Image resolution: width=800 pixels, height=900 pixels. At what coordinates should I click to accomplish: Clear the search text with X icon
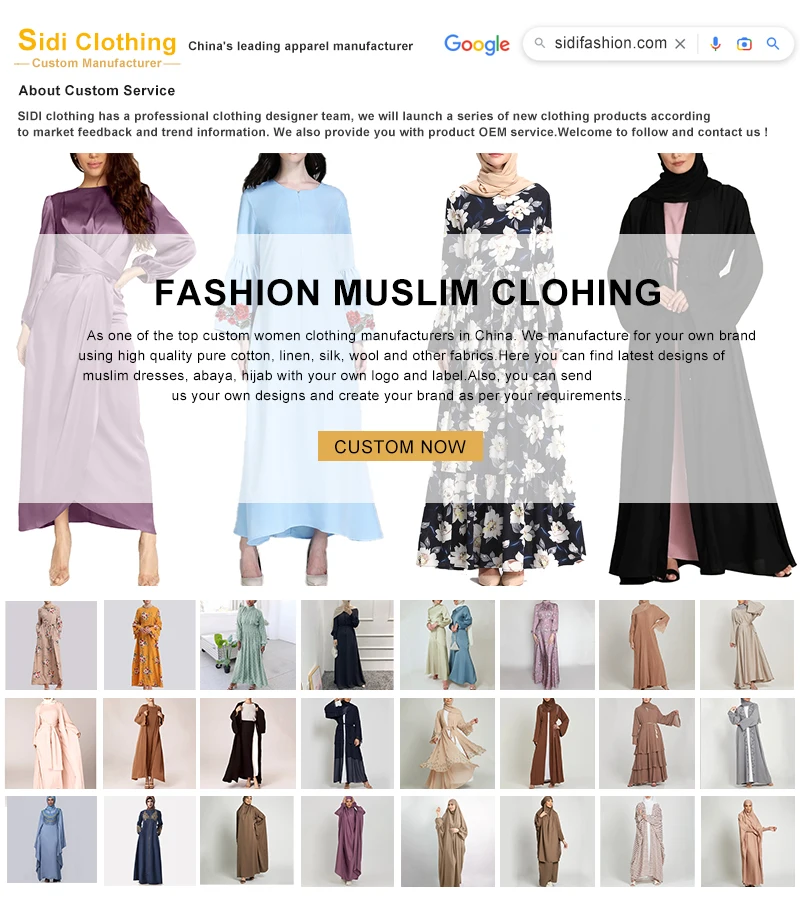(680, 44)
